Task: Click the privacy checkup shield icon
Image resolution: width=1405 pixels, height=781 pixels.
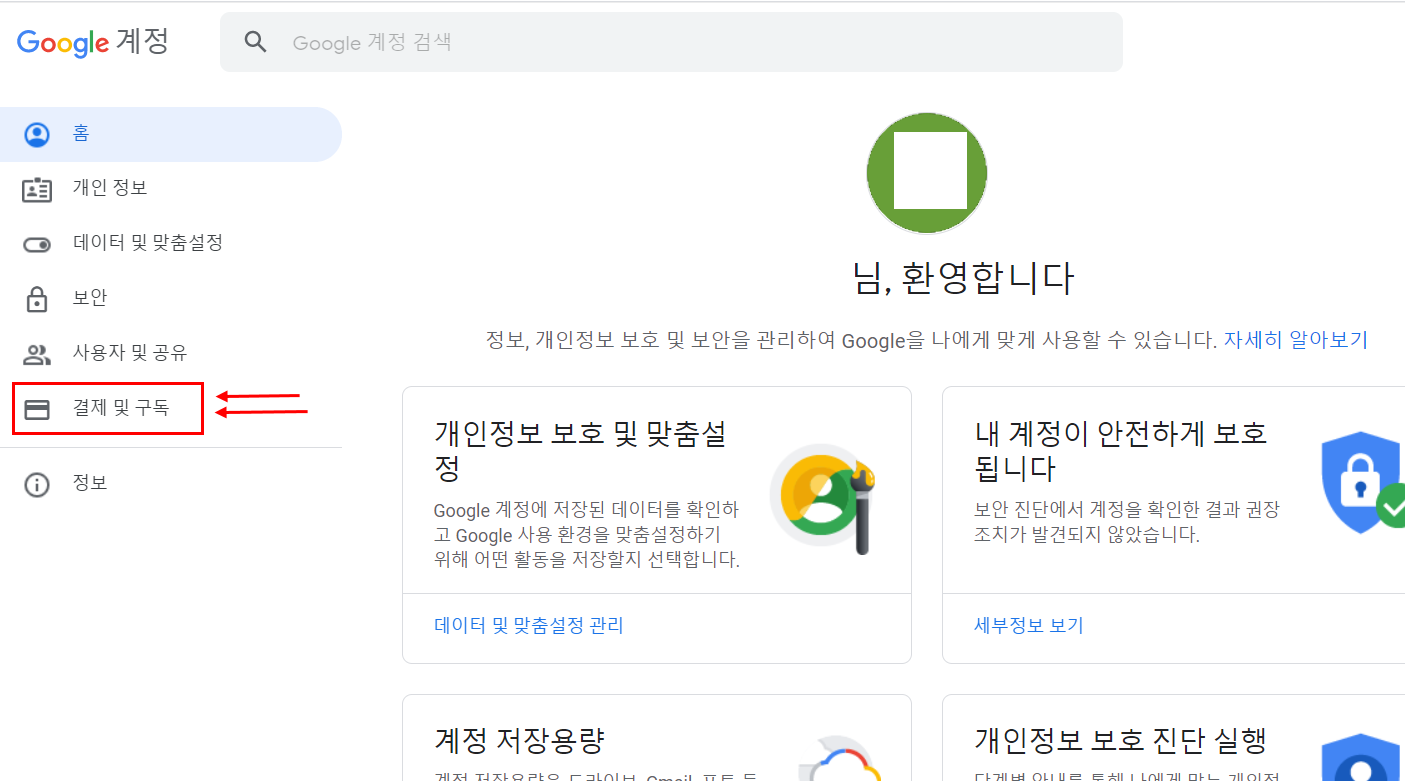Action: point(1363,759)
